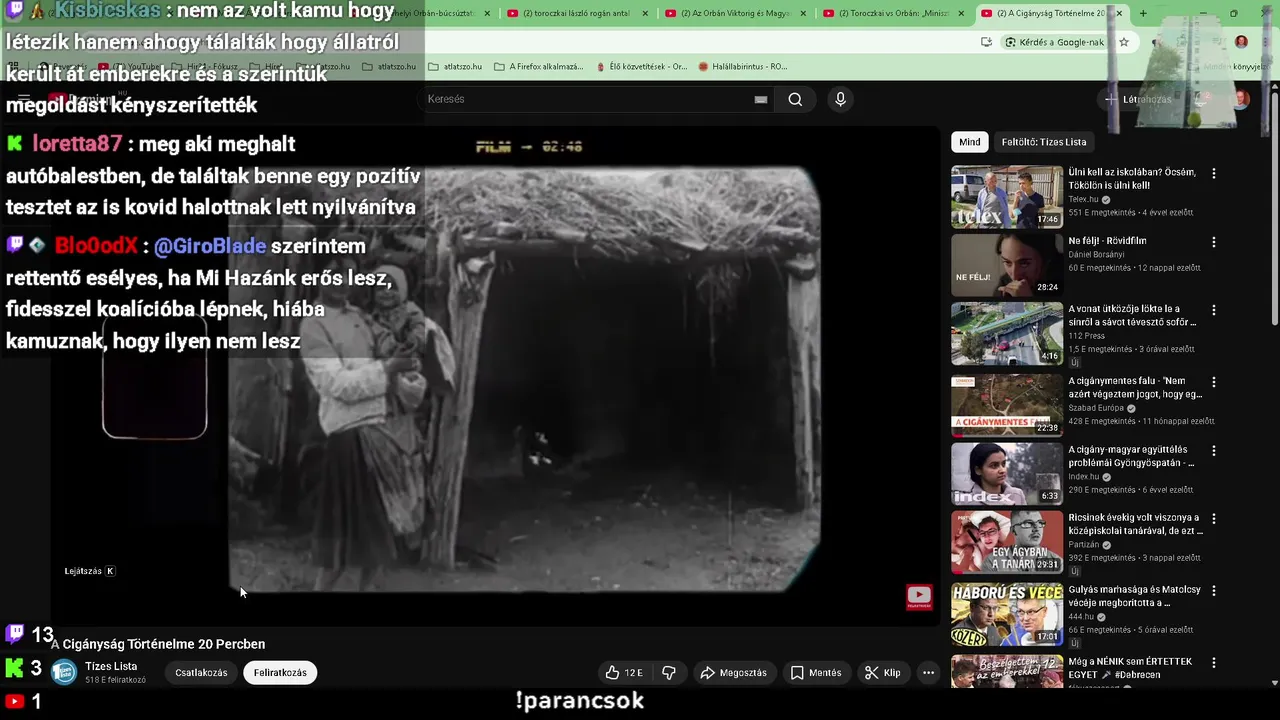Open 'Halállabirintus' bookmark
This screenshot has width=1280, height=720.
(x=743, y=67)
